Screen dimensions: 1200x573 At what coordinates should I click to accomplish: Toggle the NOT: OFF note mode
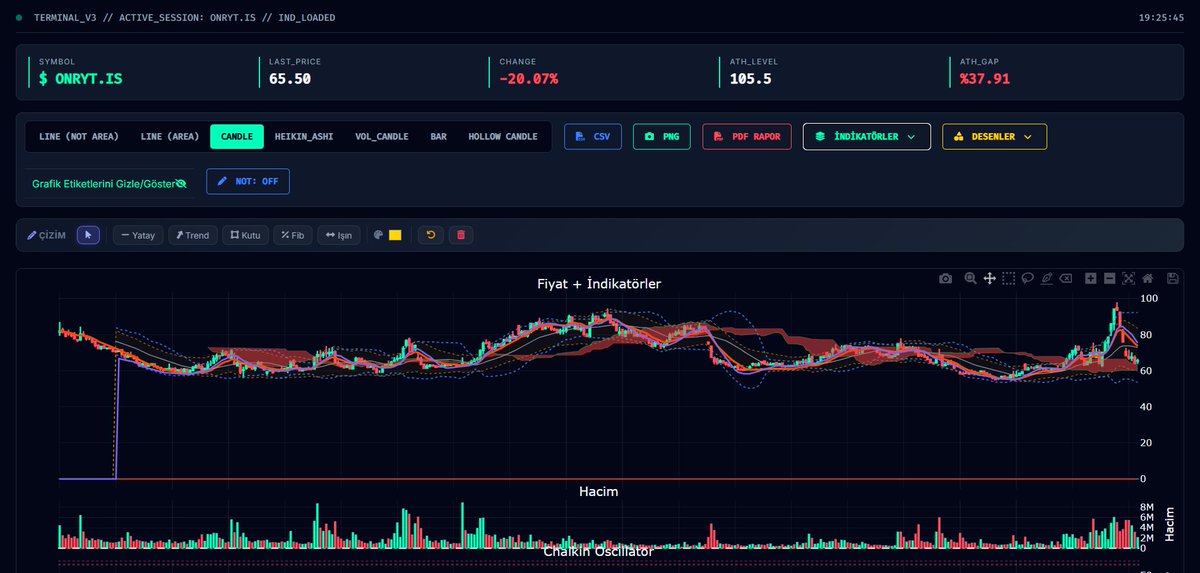(247, 182)
